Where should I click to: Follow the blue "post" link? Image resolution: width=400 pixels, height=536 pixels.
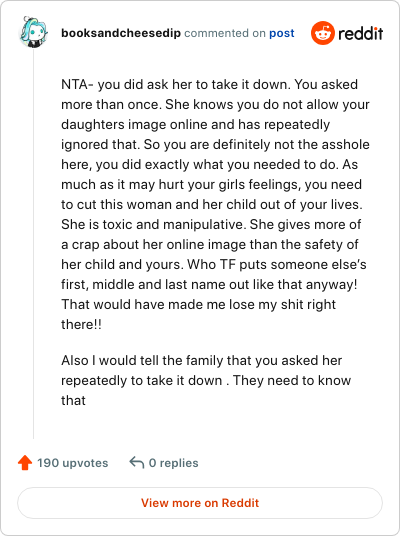point(282,33)
